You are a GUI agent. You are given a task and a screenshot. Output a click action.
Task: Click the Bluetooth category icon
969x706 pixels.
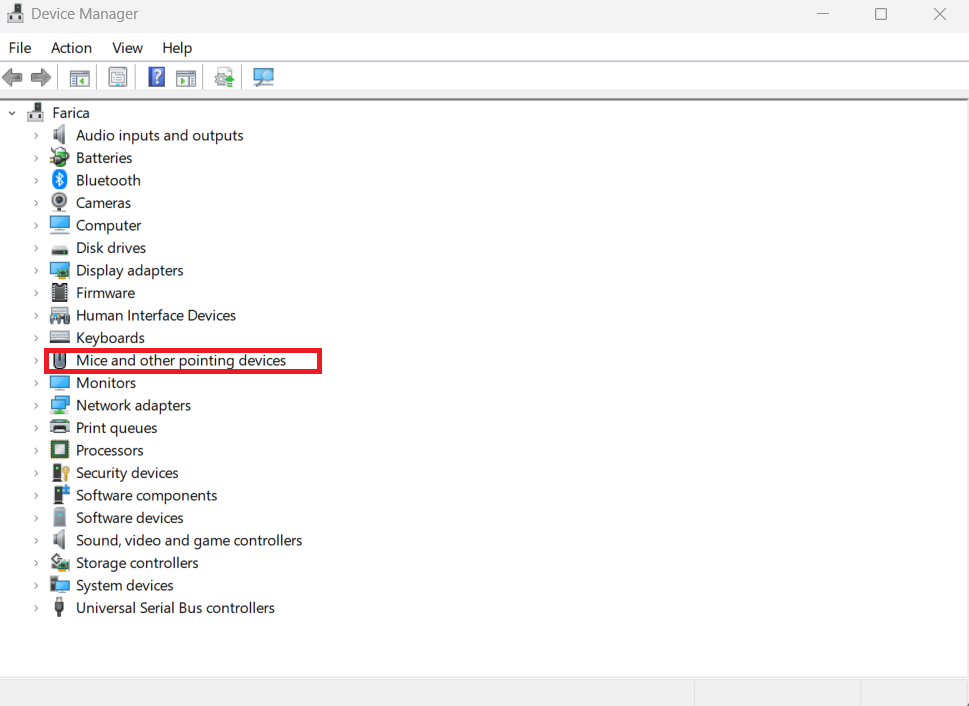point(60,180)
